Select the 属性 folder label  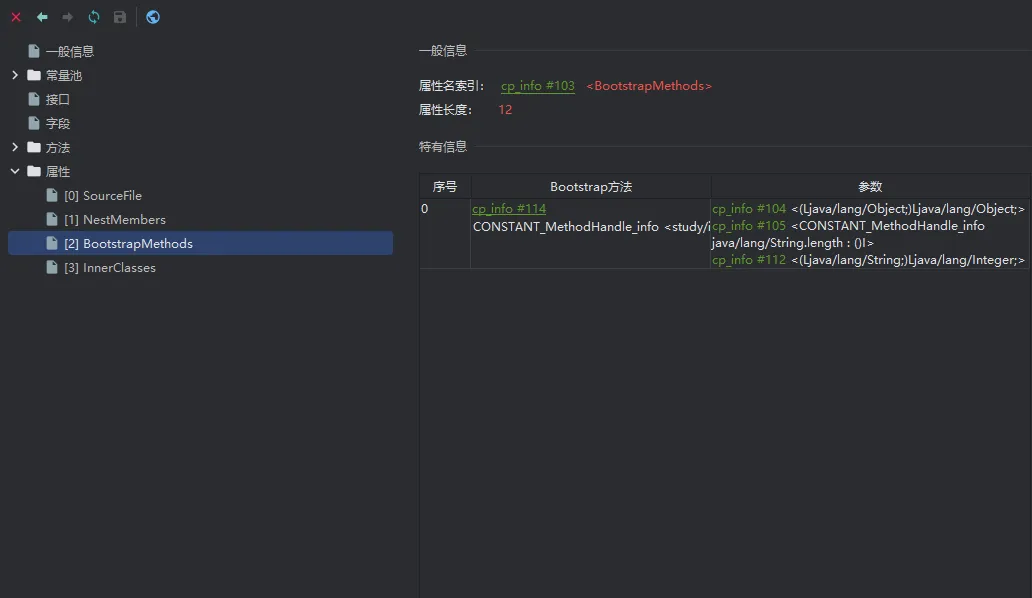[57, 172]
